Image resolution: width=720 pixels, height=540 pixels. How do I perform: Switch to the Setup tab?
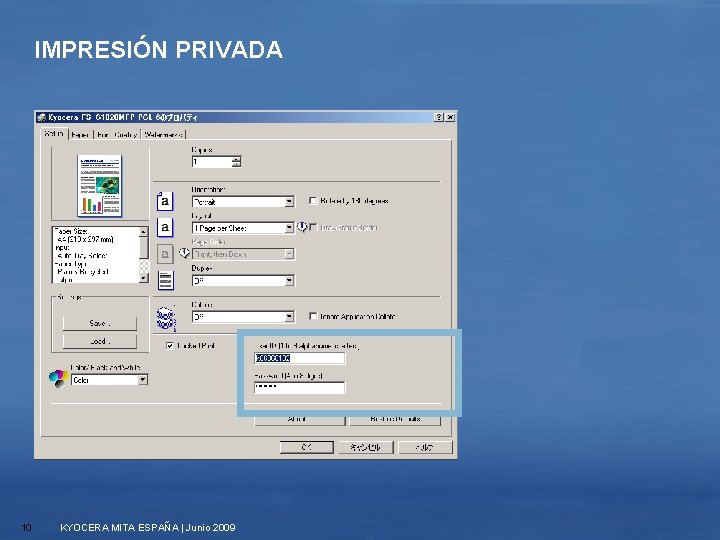point(54,134)
